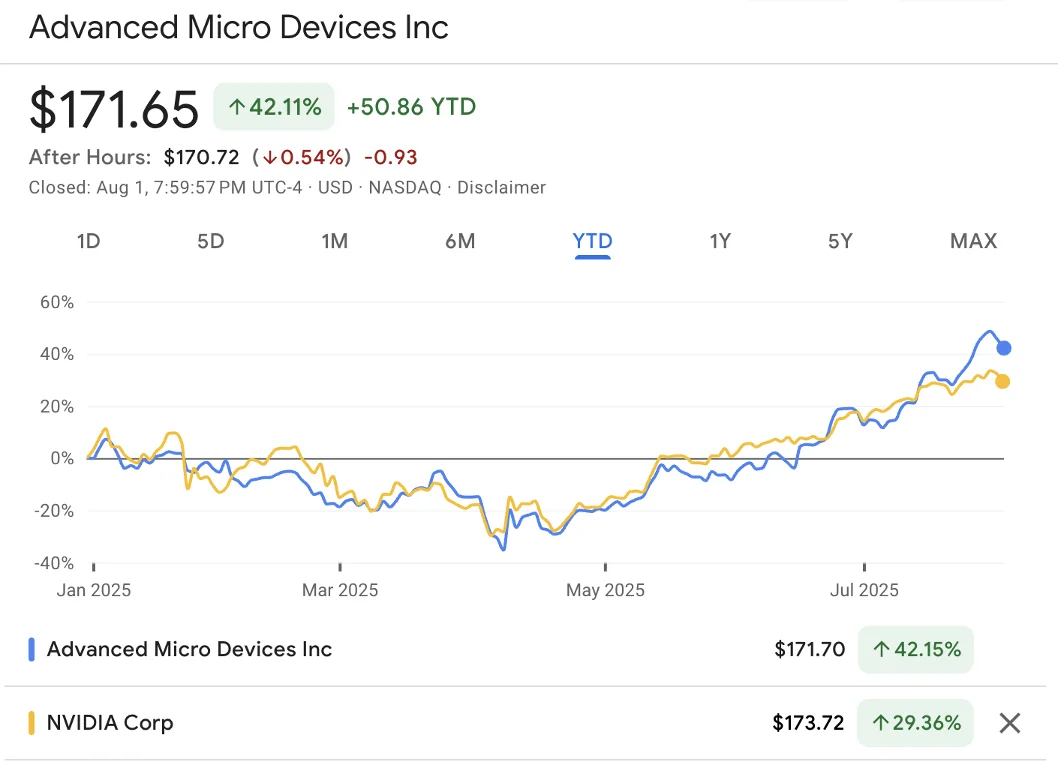This screenshot has width=1058, height=762.
Task: Switch to the 5D time range
Action: (x=211, y=241)
